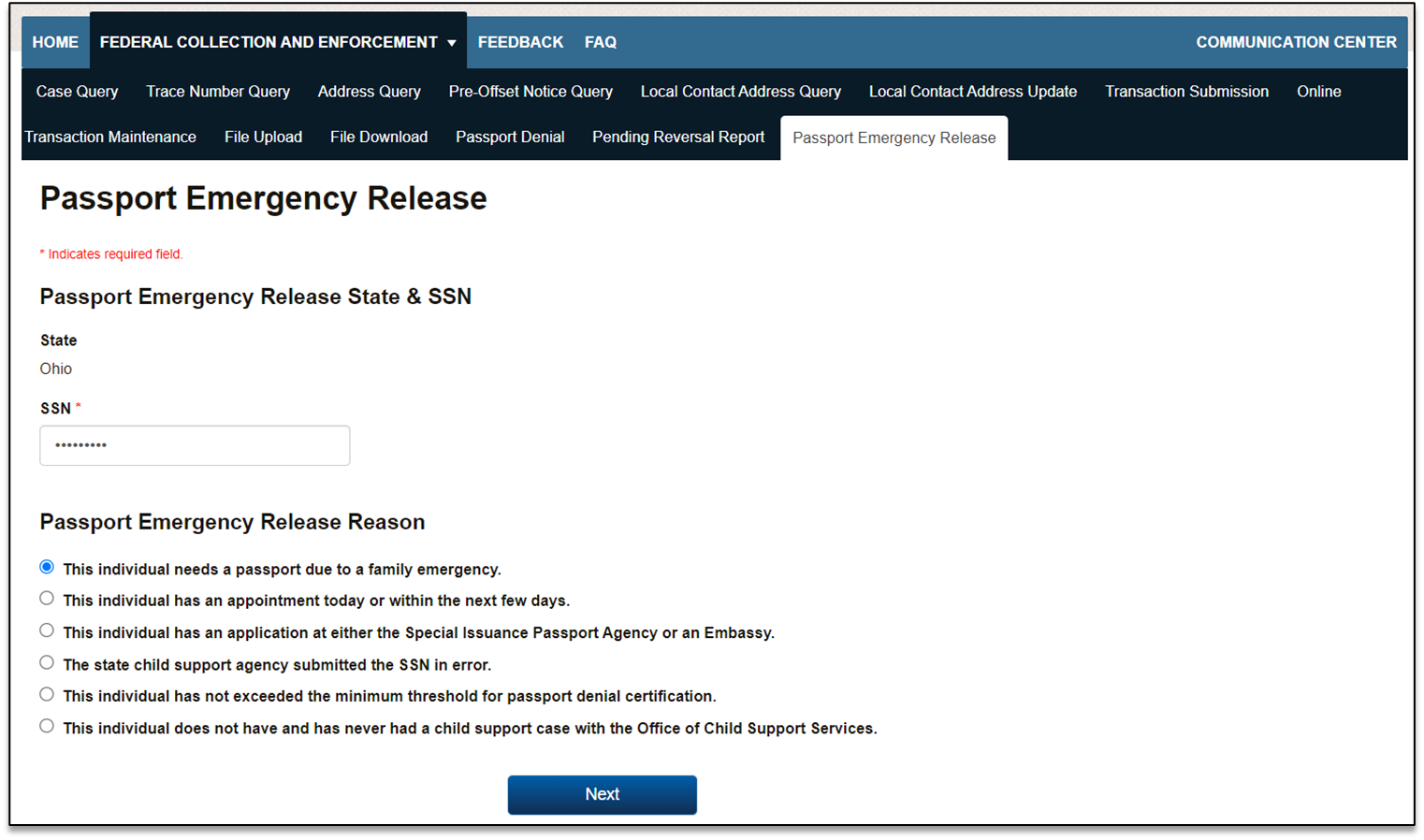Go to the File Upload tab

tap(263, 137)
